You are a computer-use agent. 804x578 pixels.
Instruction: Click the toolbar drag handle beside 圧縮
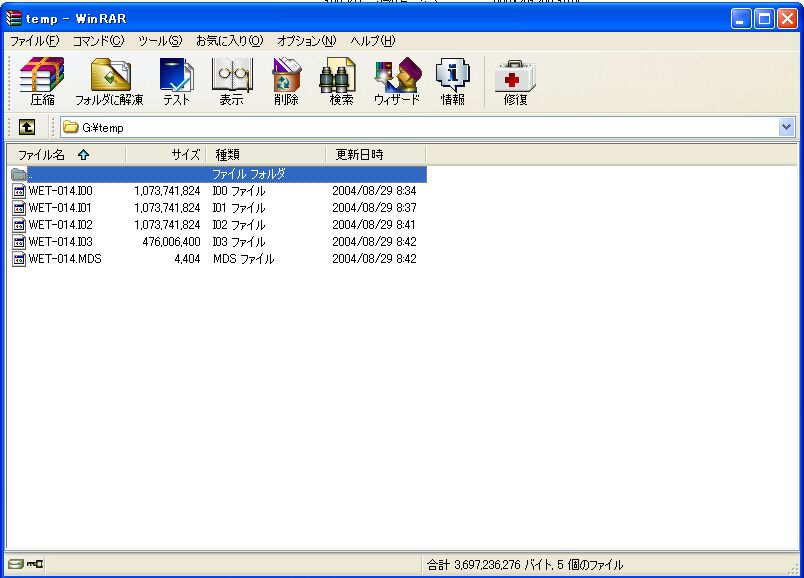[9, 82]
